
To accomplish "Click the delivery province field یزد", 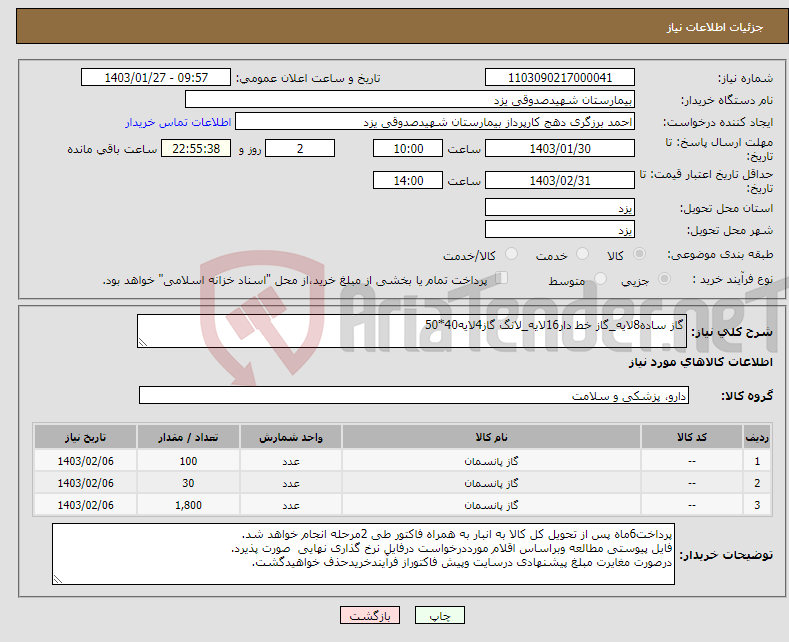I will (560, 207).
